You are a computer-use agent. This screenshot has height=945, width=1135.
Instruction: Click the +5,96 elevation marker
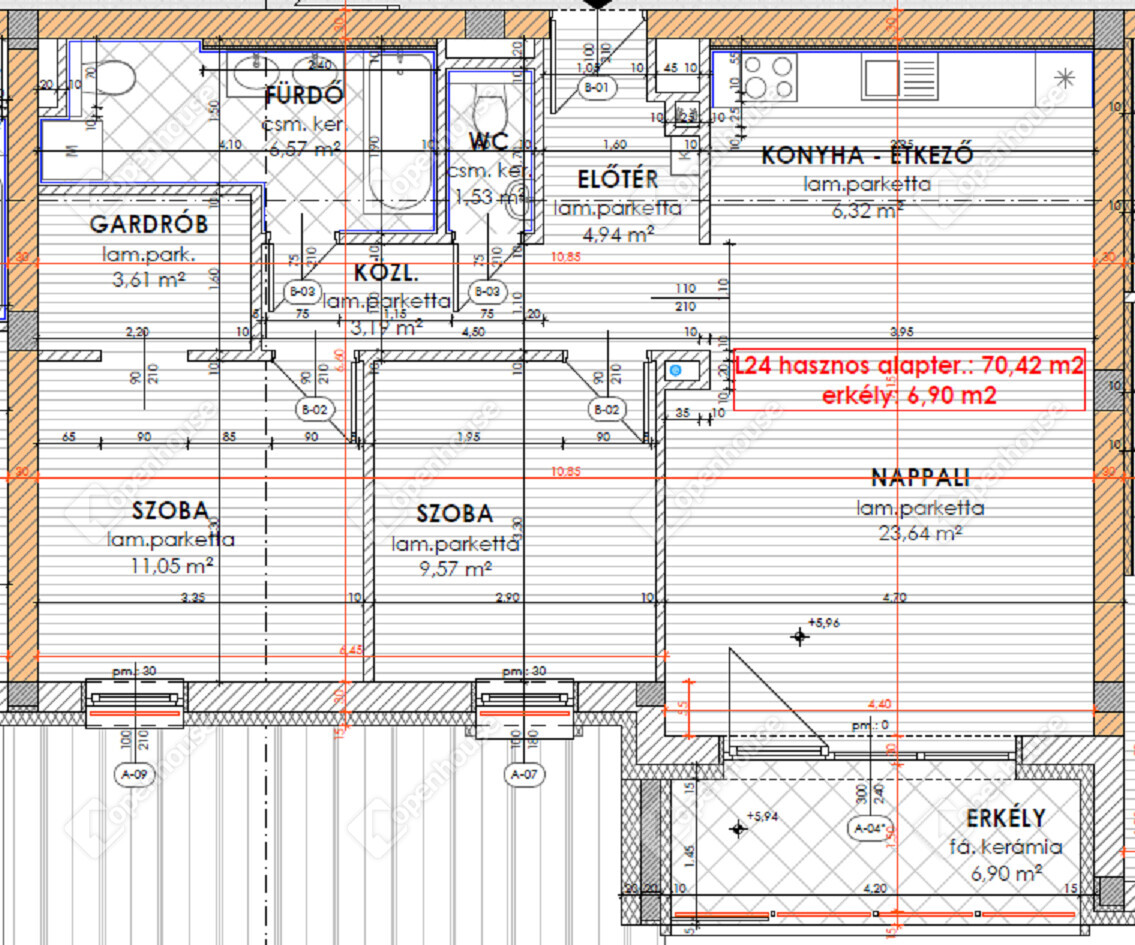point(799,635)
